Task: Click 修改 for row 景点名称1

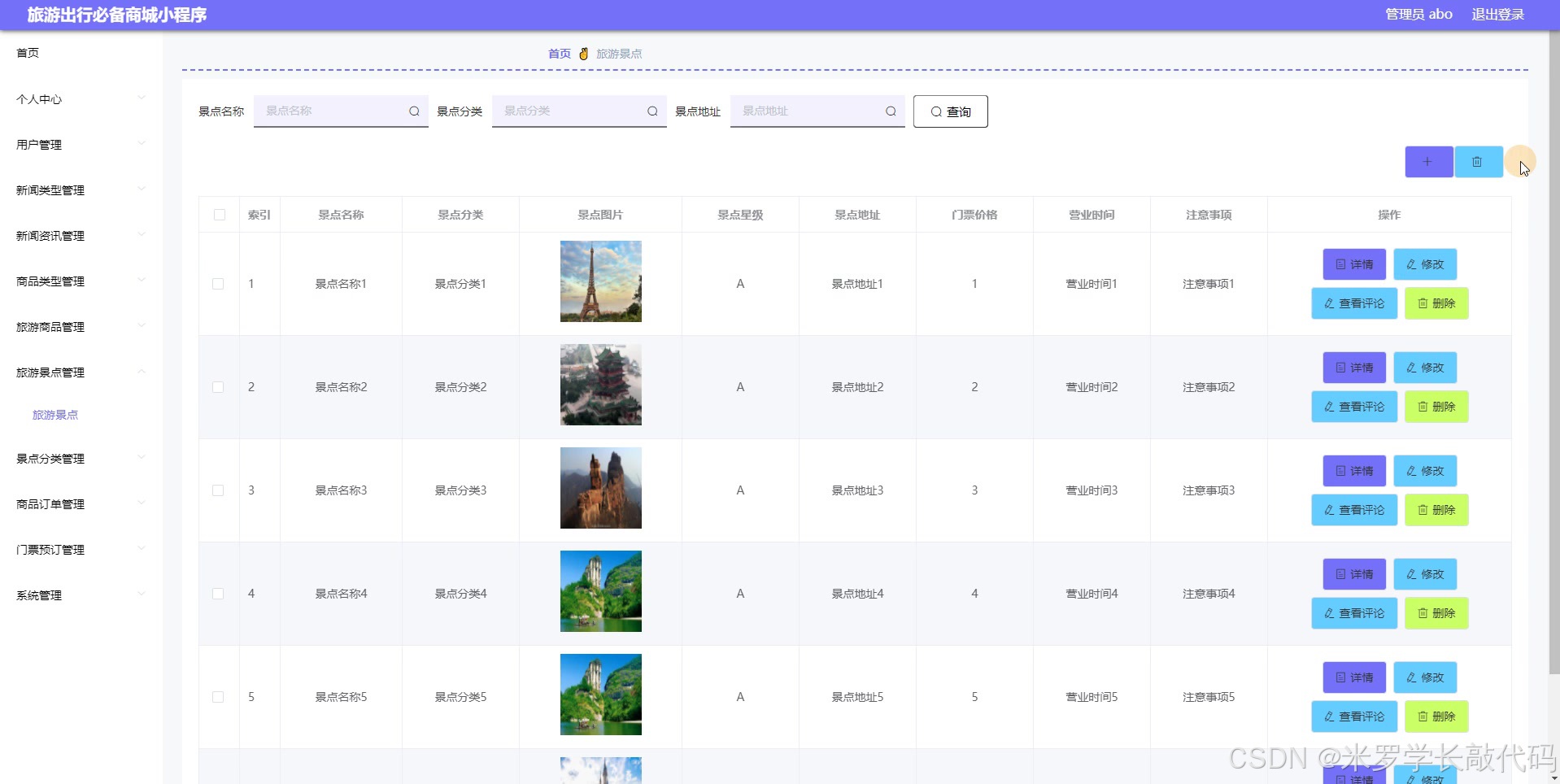Action: pos(1425,264)
